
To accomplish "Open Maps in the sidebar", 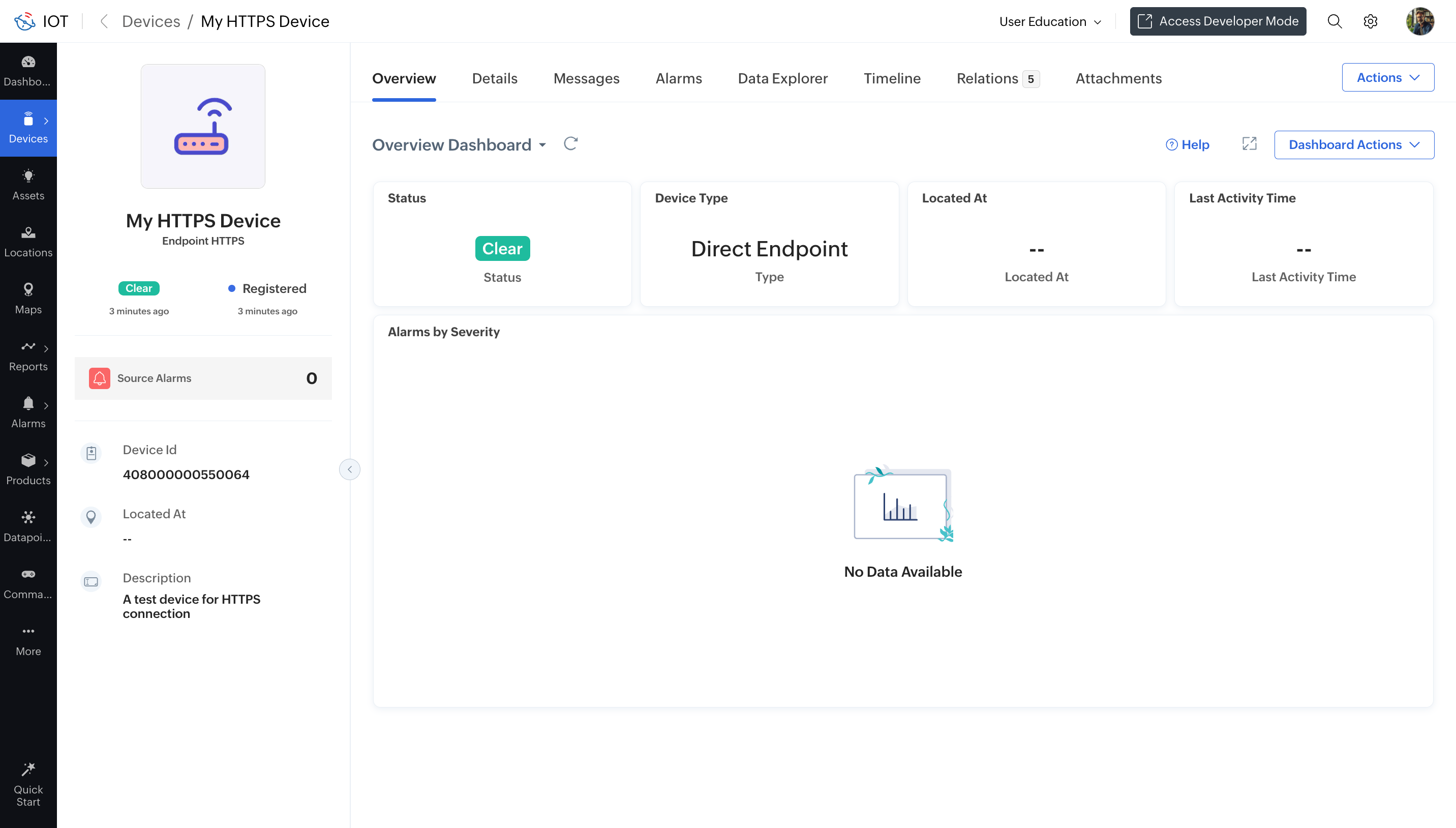I will [x=28, y=298].
